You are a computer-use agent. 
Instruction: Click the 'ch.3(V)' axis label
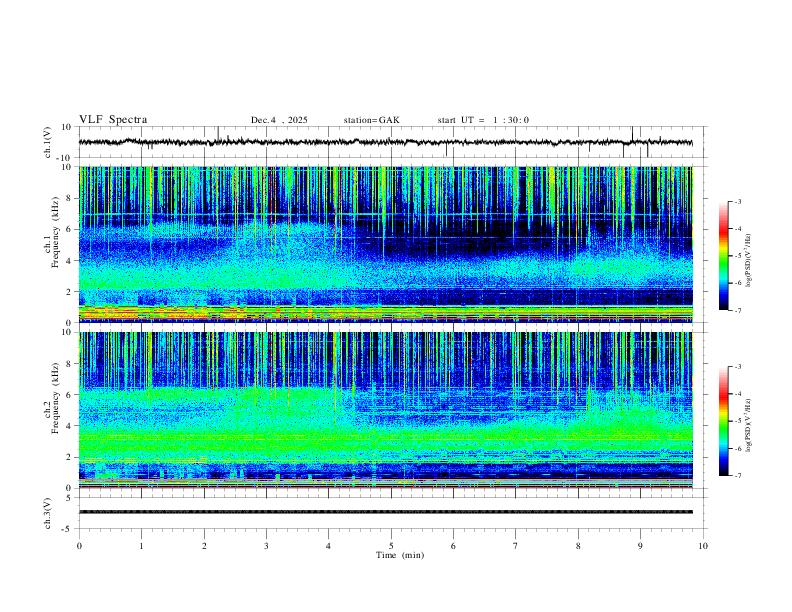tap(48, 513)
